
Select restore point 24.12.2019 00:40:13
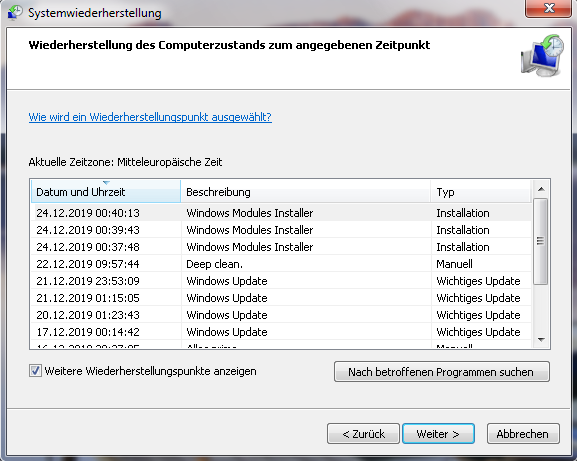coord(281,213)
